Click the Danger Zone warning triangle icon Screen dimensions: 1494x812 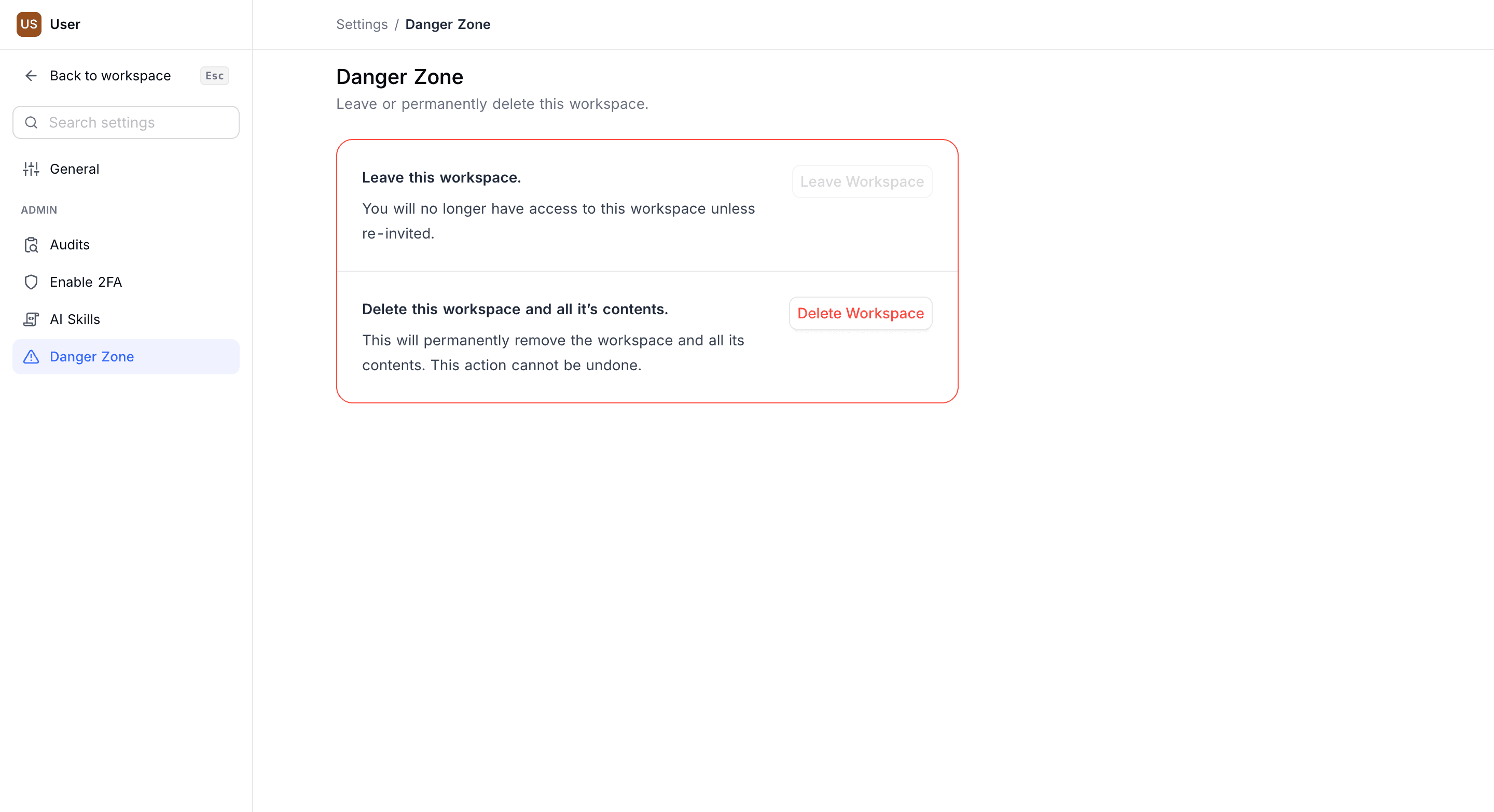[x=31, y=356]
